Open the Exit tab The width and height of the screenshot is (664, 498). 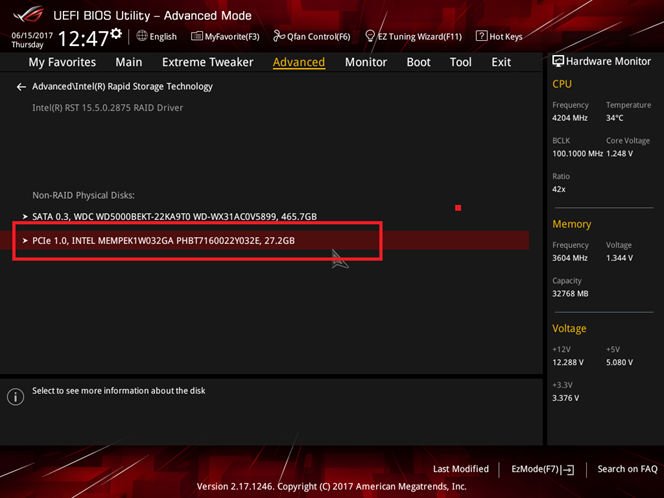click(x=501, y=62)
